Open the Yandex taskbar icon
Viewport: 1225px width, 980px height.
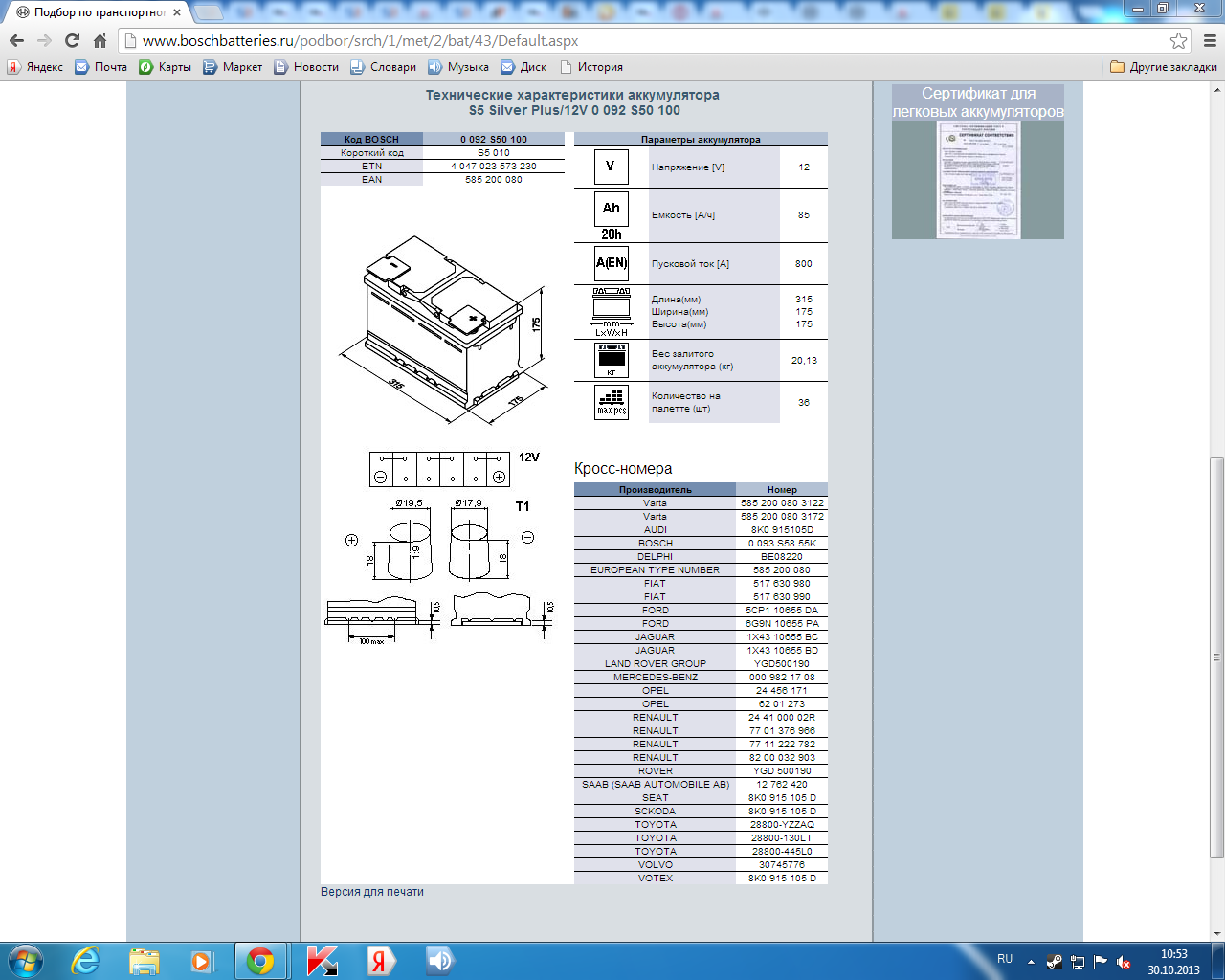pos(380,960)
